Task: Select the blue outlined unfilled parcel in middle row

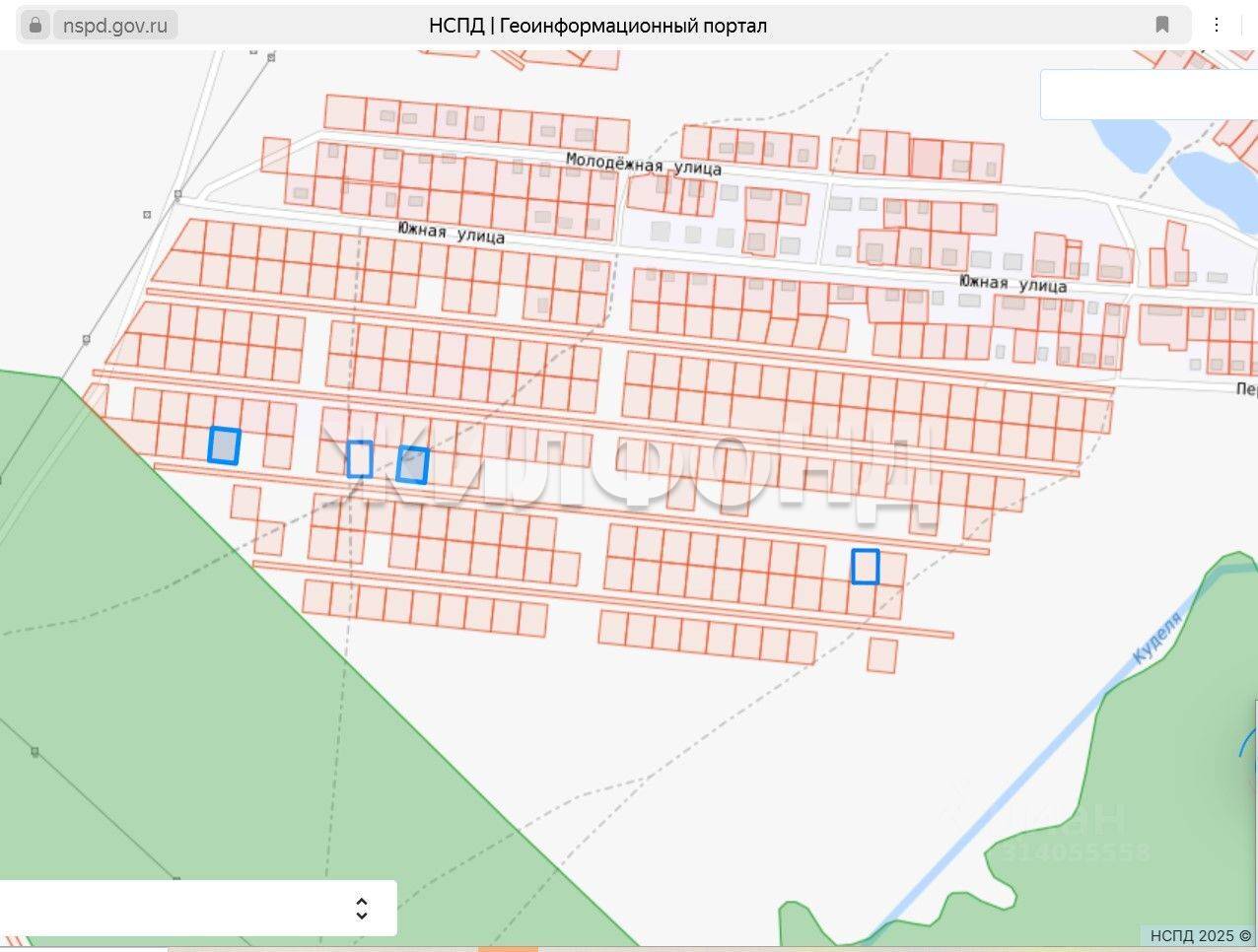Action: tap(360, 459)
